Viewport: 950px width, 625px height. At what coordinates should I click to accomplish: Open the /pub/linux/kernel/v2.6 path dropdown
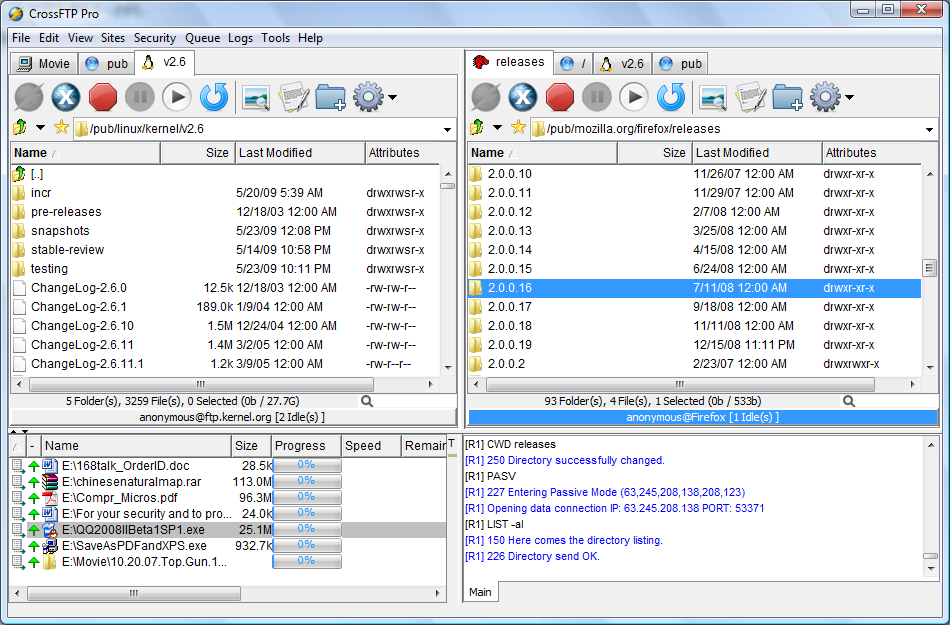pos(446,128)
